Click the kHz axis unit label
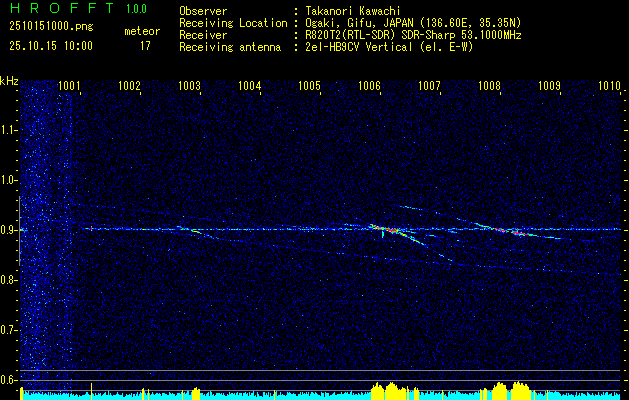Viewport: 629px width, 400px height. (x=9, y=81)
